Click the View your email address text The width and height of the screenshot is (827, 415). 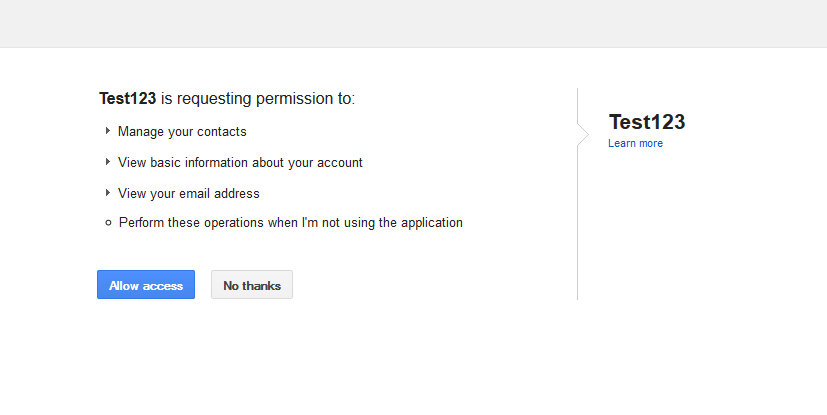(x=188, y=193)
